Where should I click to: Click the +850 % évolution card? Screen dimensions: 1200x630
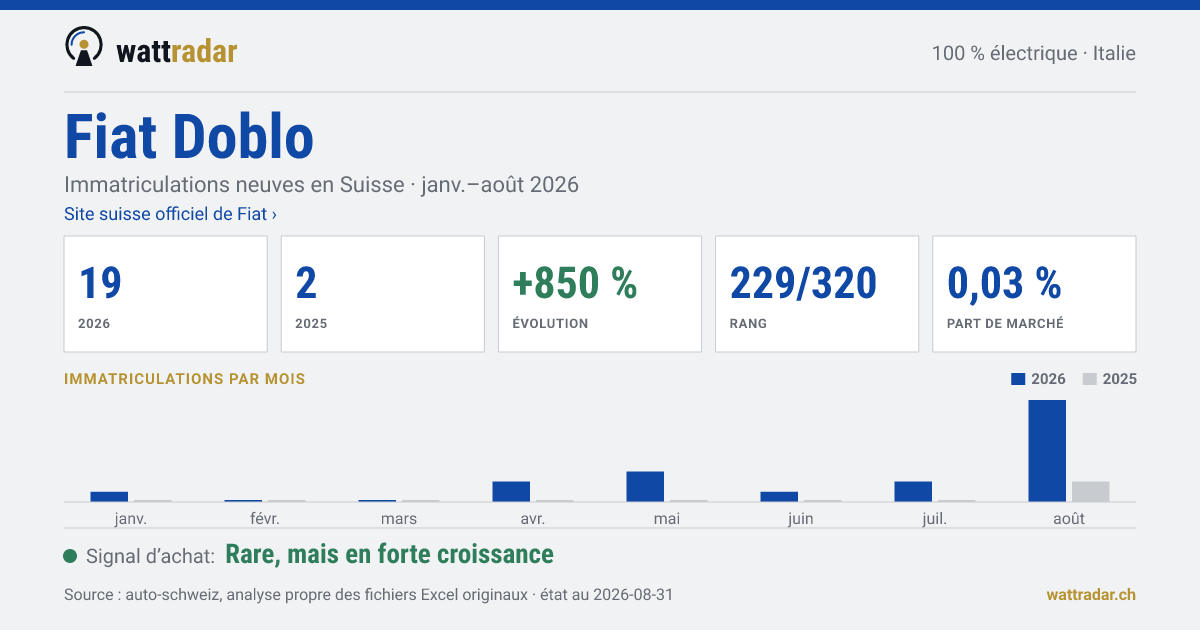[x=600, y=294]
